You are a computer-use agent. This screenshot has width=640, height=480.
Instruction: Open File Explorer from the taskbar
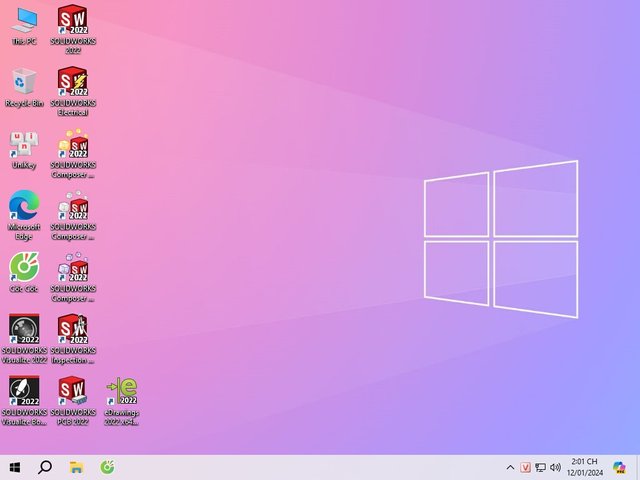click(76, 467)
